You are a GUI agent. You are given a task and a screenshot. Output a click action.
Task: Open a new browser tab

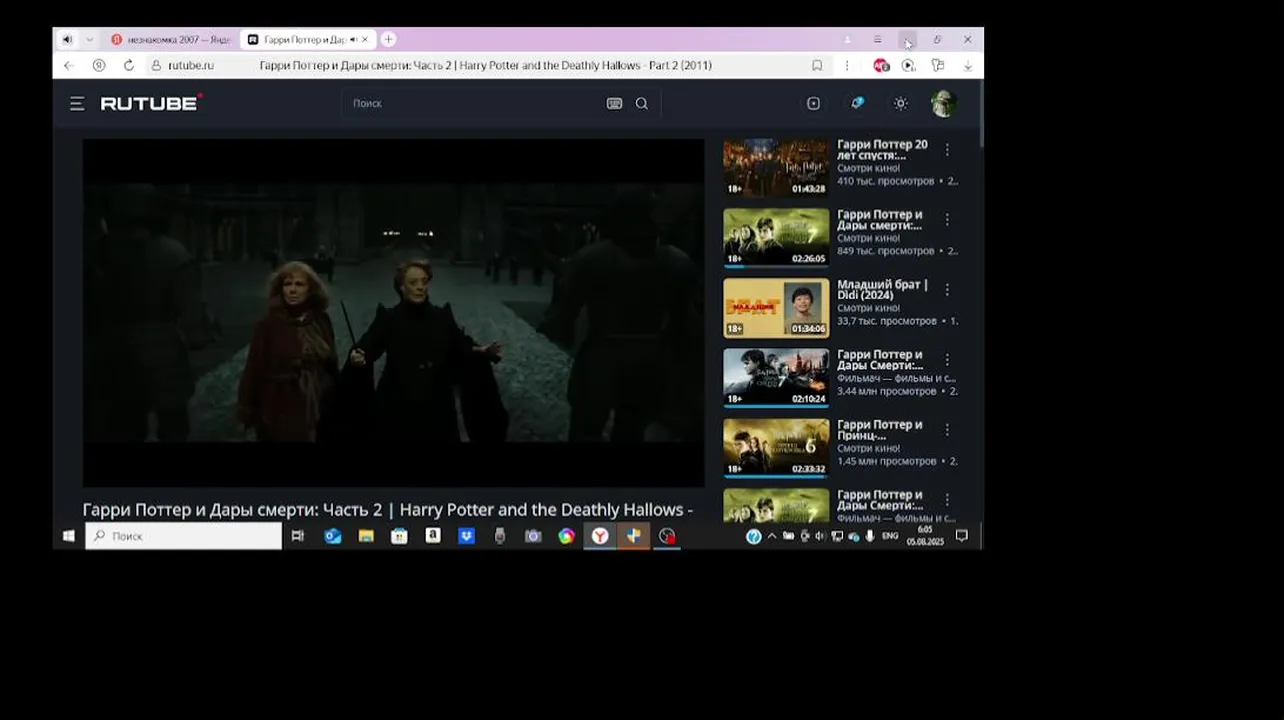[x=388, y=39]
